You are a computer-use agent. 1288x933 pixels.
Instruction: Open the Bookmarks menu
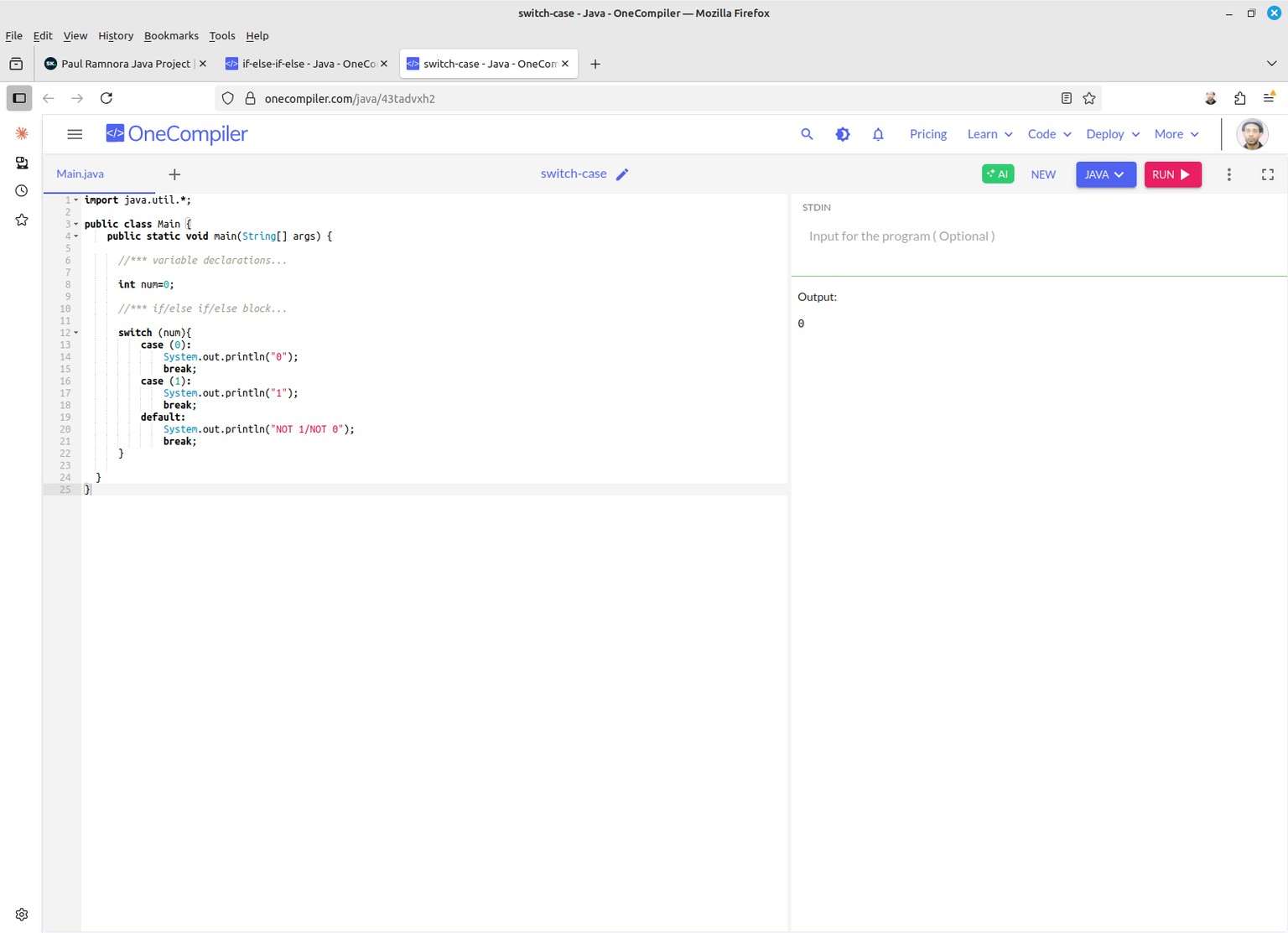171,36
